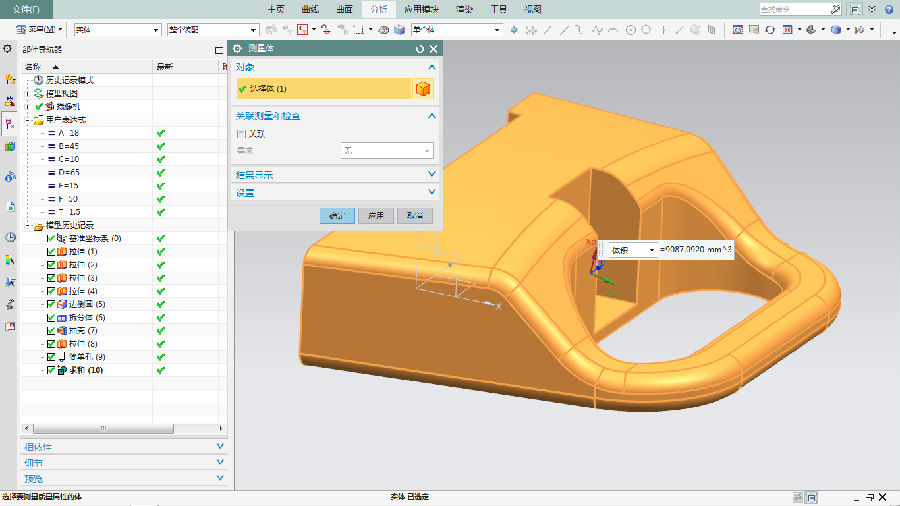Uncheck the extrude (1) feature checkbox

[x=52, y=251]
